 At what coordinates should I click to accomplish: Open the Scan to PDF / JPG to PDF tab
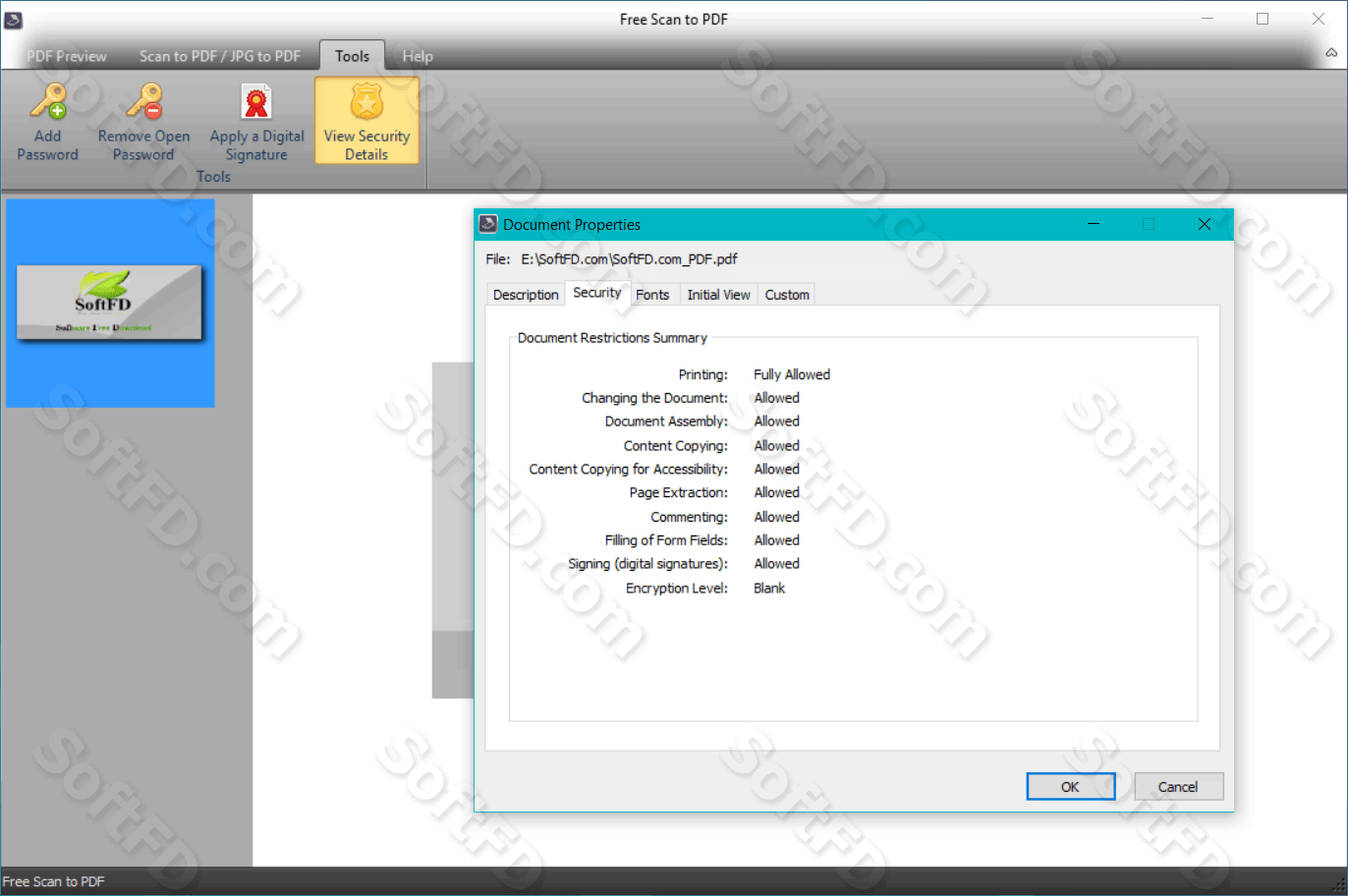(220, 56)
